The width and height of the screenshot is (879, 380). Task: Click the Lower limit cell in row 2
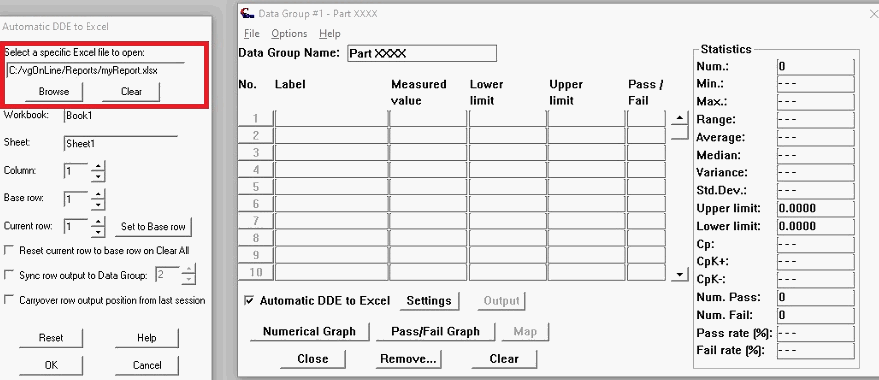point(507,135)
